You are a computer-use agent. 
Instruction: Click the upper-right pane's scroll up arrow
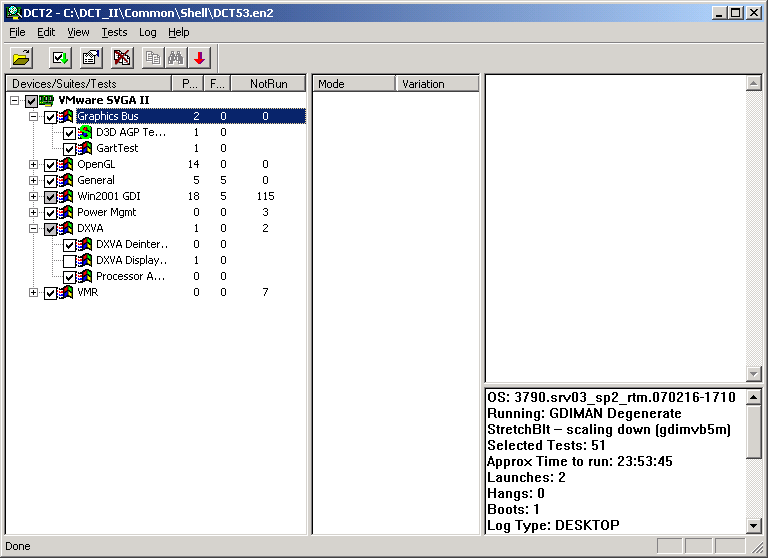[x=754, y=83]
